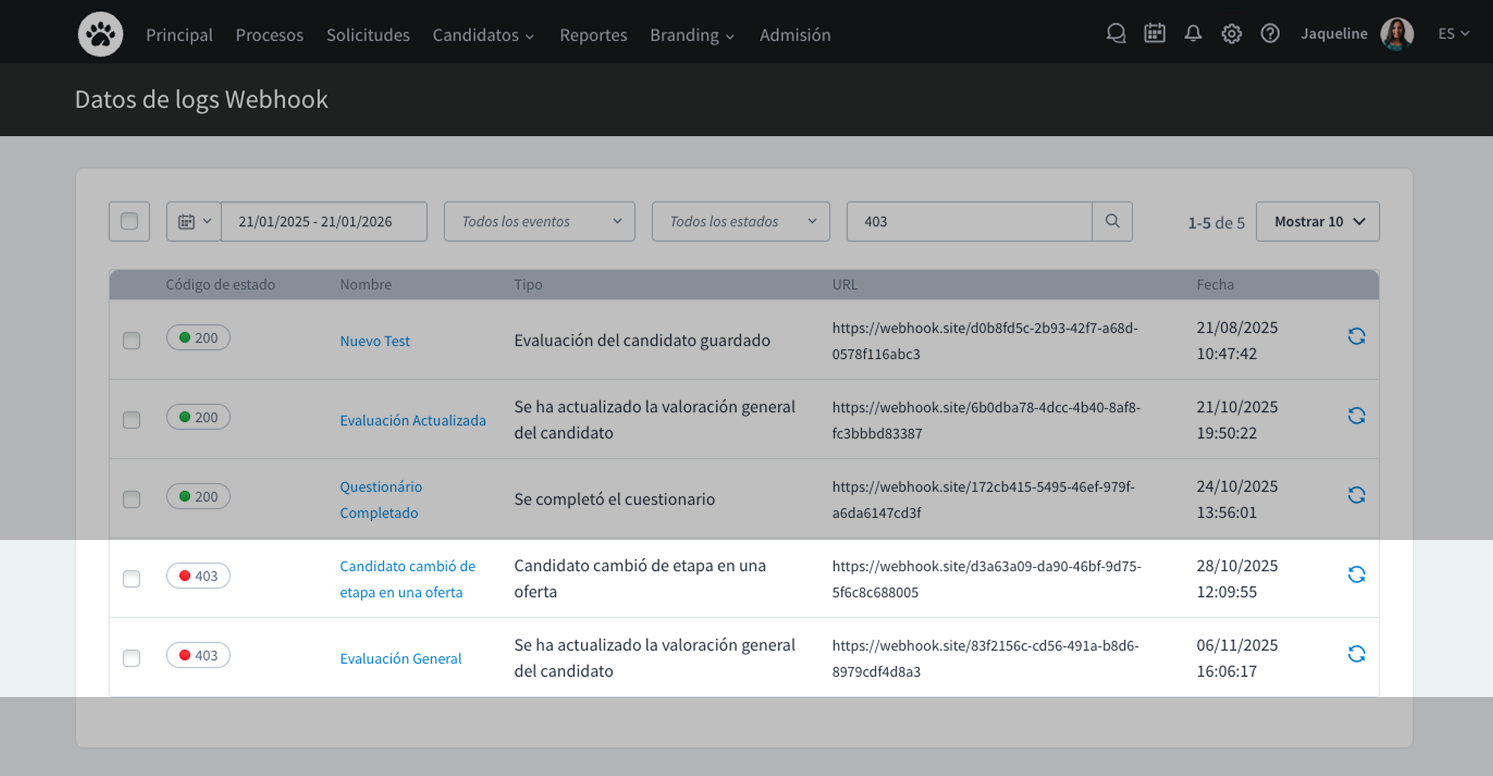Open the Mostrar 10 page size dropdown
The image size is (1493, 776).
tap(1317, 222)
